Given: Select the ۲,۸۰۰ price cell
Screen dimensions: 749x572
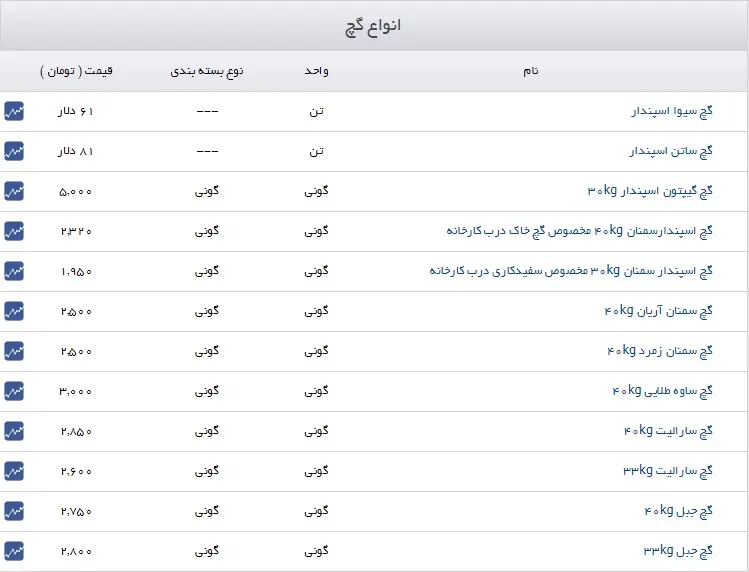Looking at the screenshot, I should [76, 551].
